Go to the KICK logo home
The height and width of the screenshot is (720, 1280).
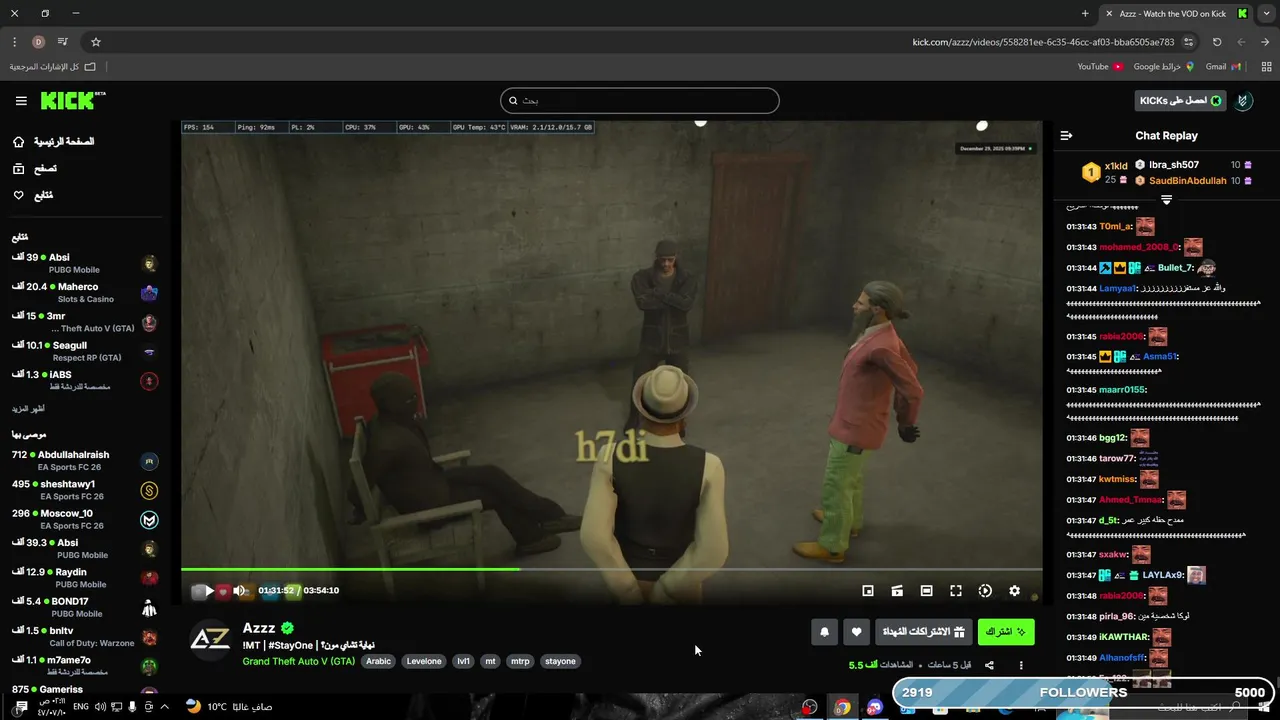(73, 101)
